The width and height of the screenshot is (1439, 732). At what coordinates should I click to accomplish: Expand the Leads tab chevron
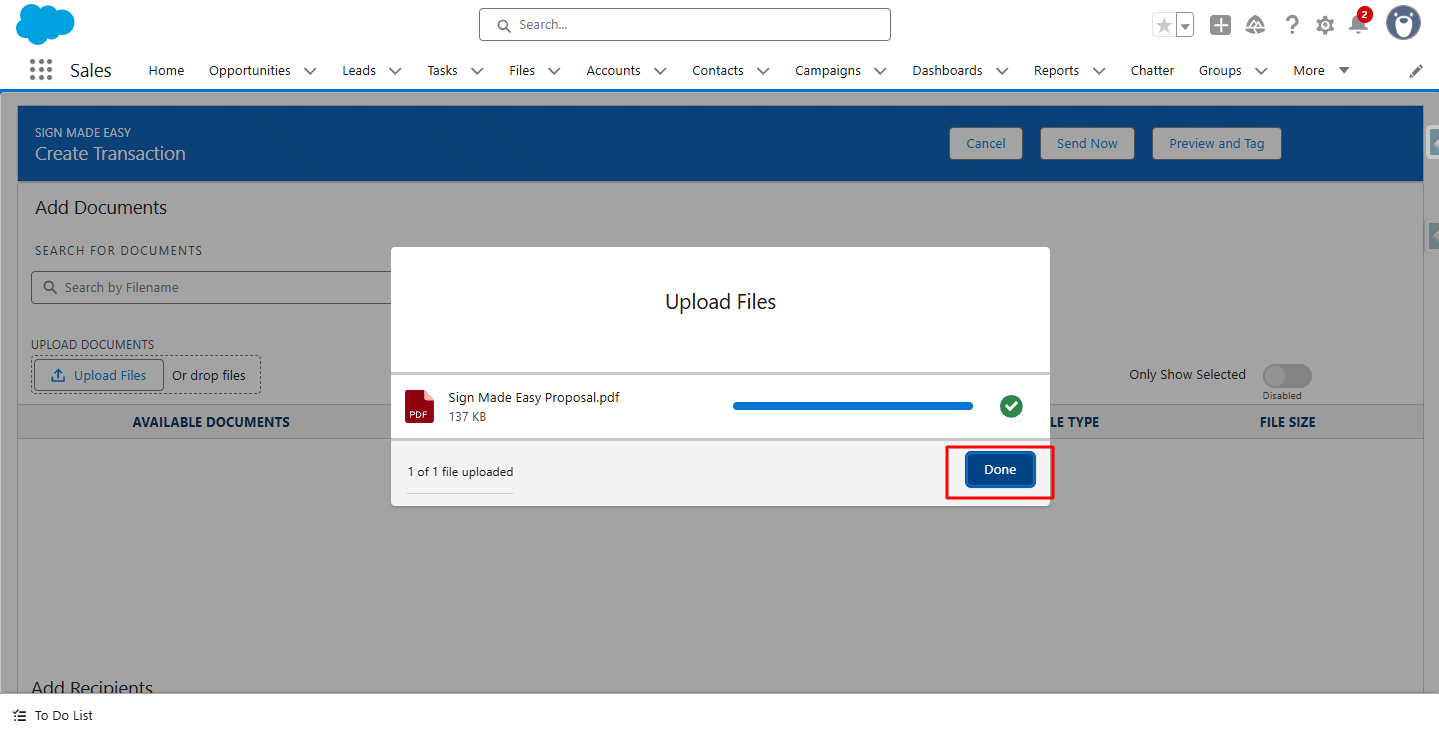(x=395, y=71)
